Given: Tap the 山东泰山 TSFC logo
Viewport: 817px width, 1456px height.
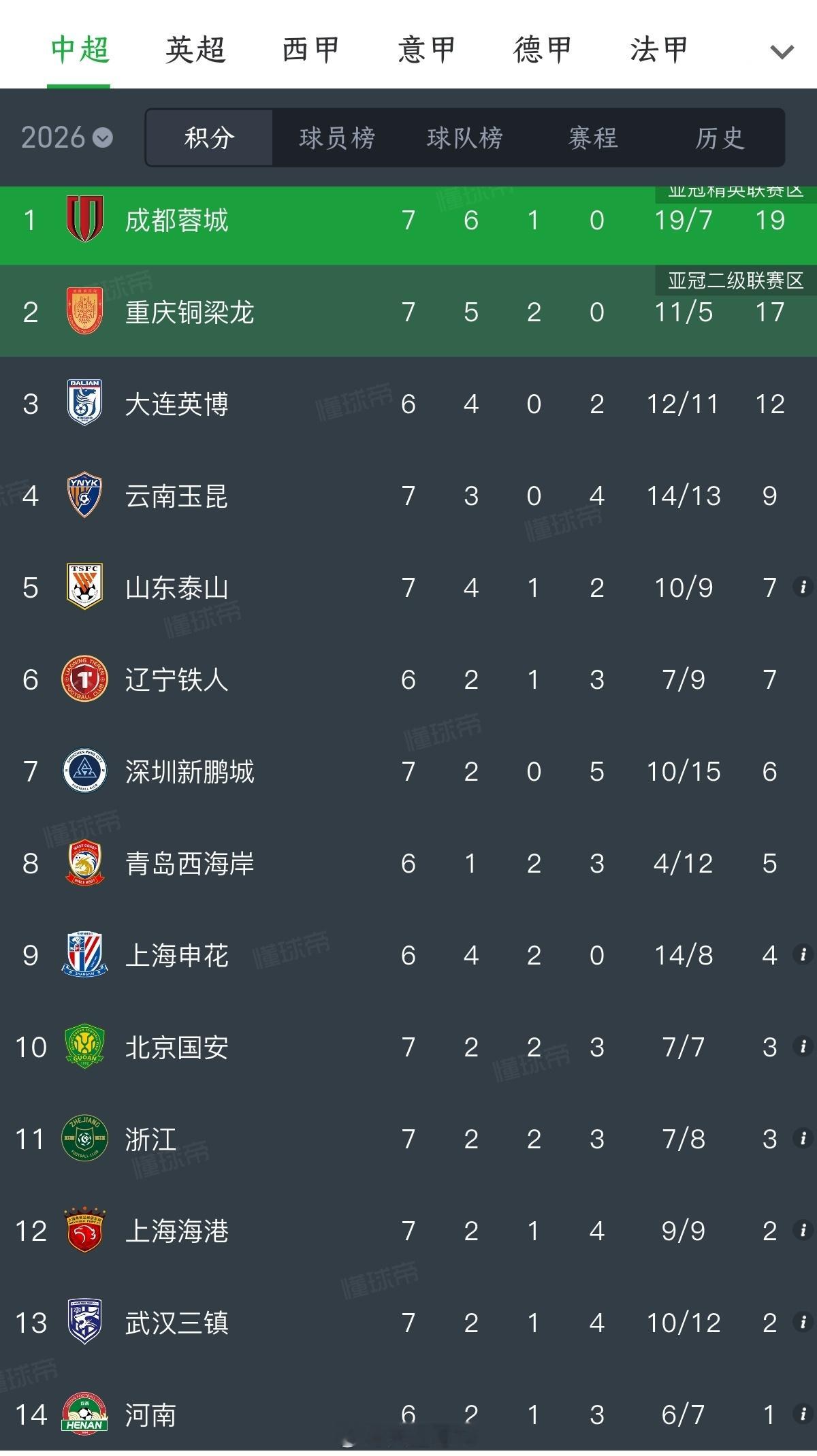Looking at the screenshot, I should pyautogui.click(x=84, y=587).
